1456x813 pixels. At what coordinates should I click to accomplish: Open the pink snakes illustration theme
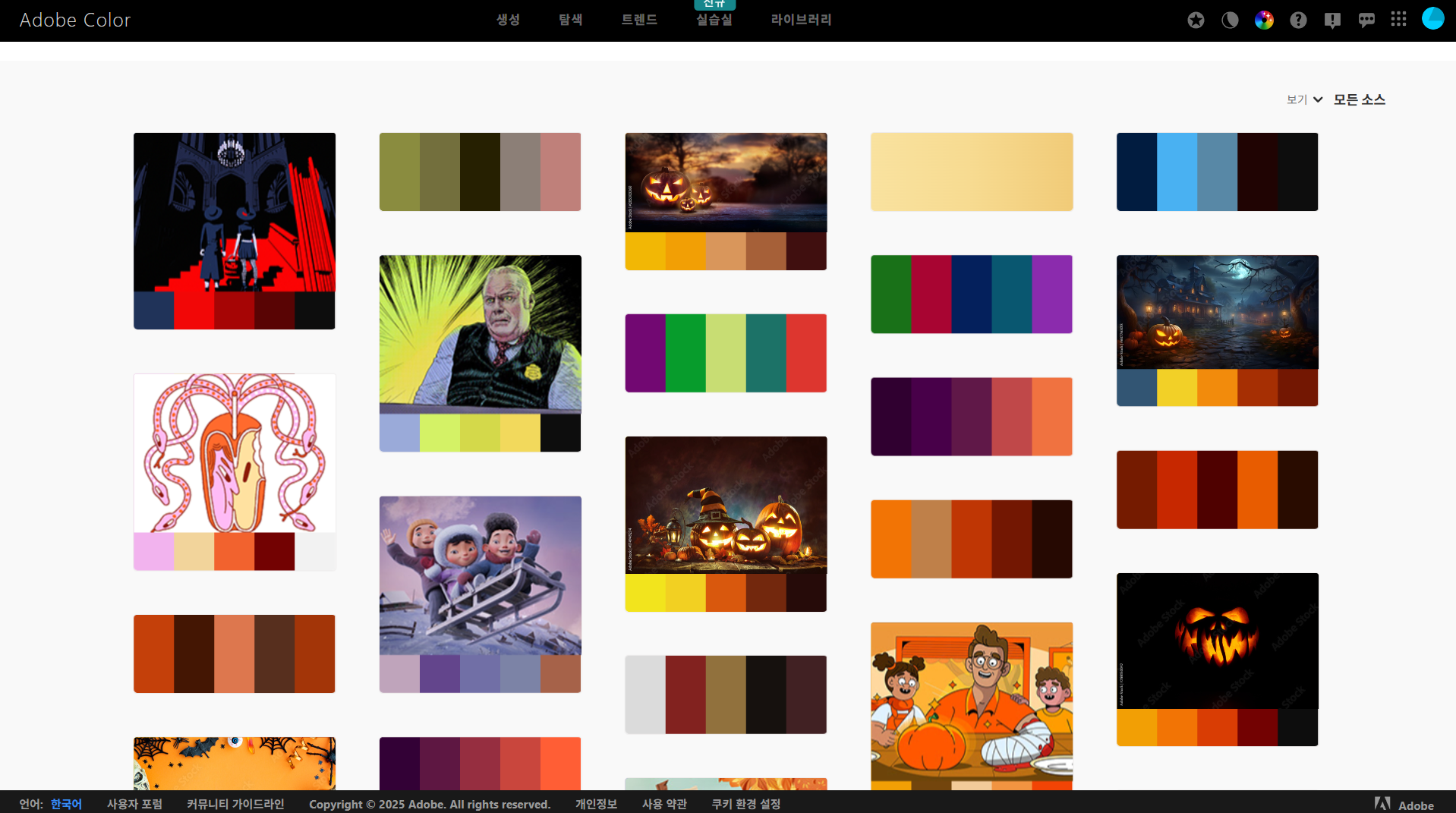(235, 453)
